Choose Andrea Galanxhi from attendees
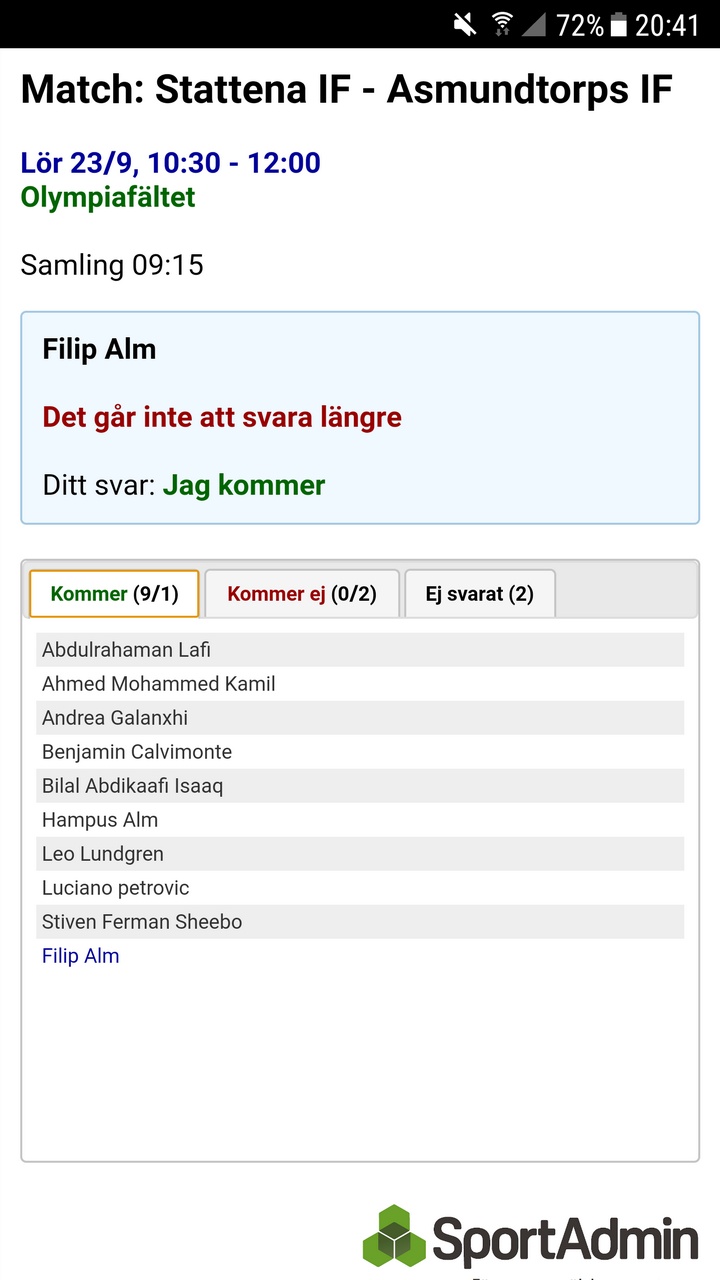Screen dimensions: 720x1280 coord(115,718)
